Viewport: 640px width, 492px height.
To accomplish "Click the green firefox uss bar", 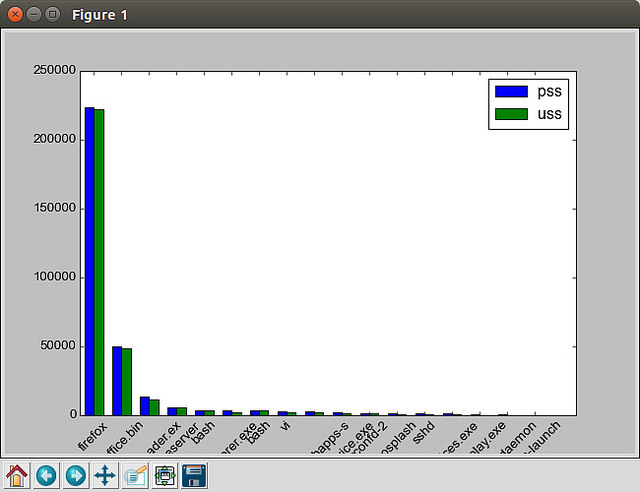I will pos(99,260).
